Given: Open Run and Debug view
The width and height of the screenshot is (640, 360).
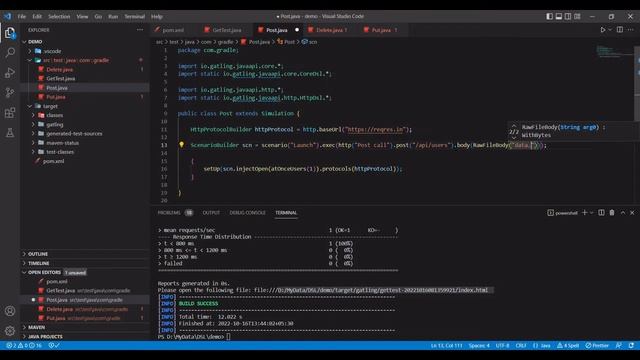Looking at the screenshot, I should [x=10, y=73].
